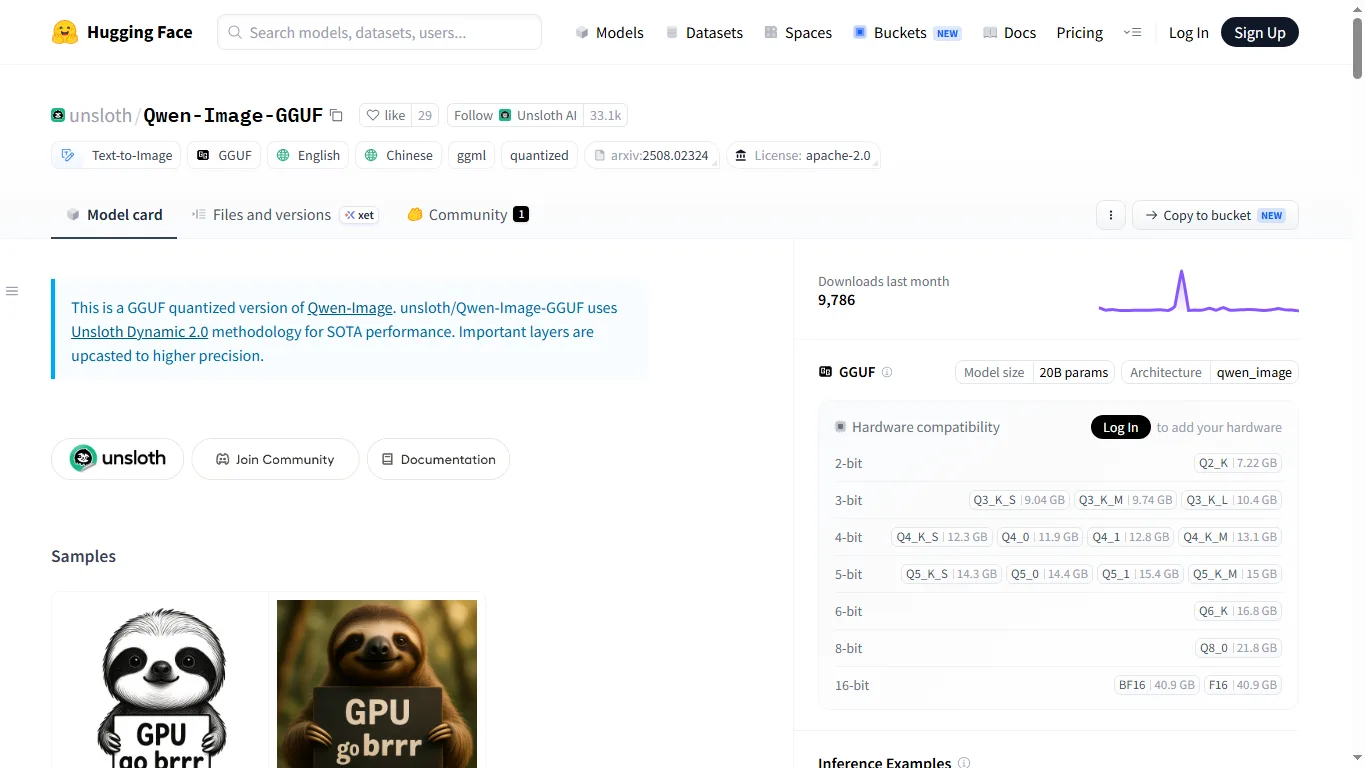
Task: Select the Q8_0 21.8 GB quantization
Action: 1238,648
